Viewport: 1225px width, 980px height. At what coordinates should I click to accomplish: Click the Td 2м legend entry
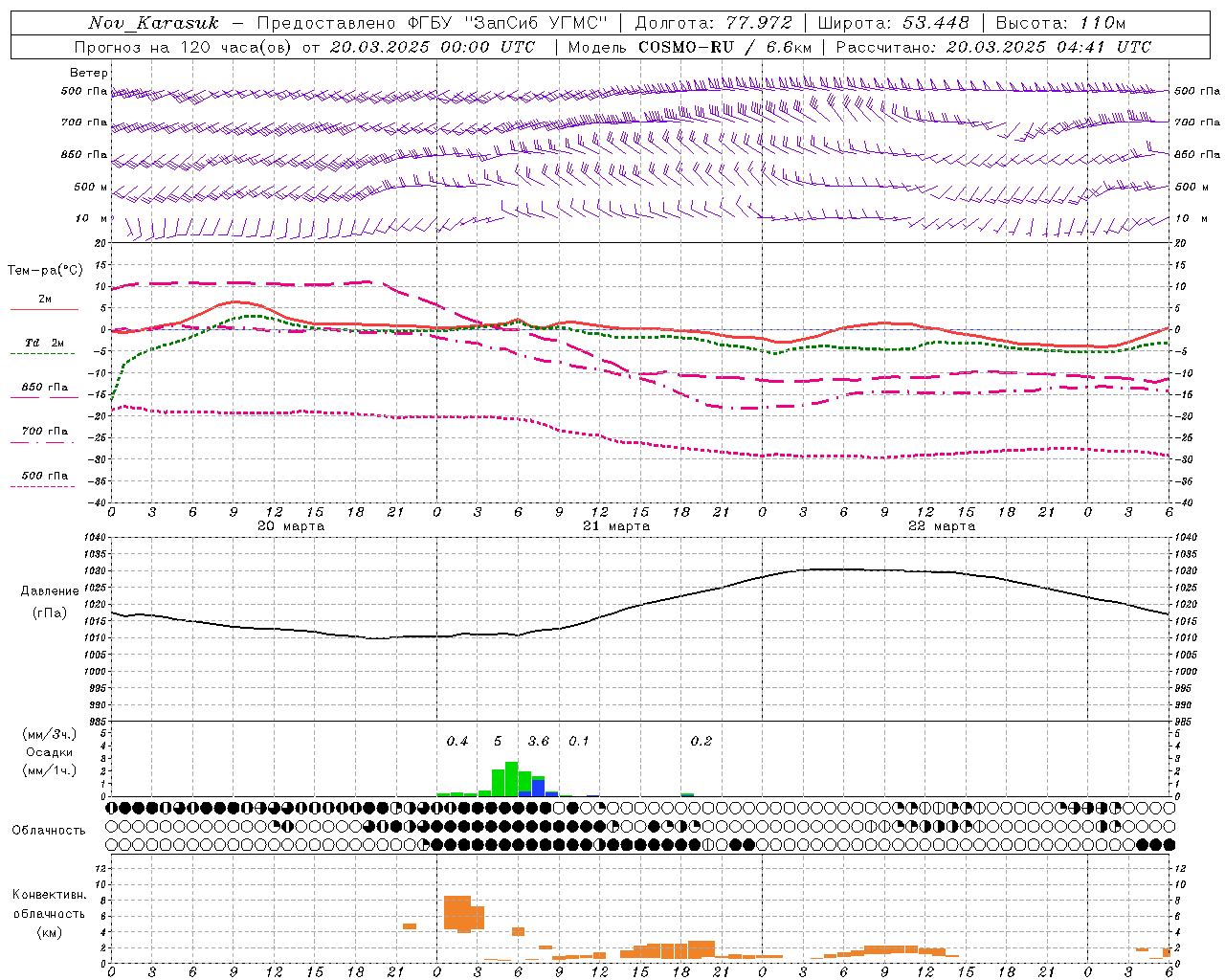[45, 343]
